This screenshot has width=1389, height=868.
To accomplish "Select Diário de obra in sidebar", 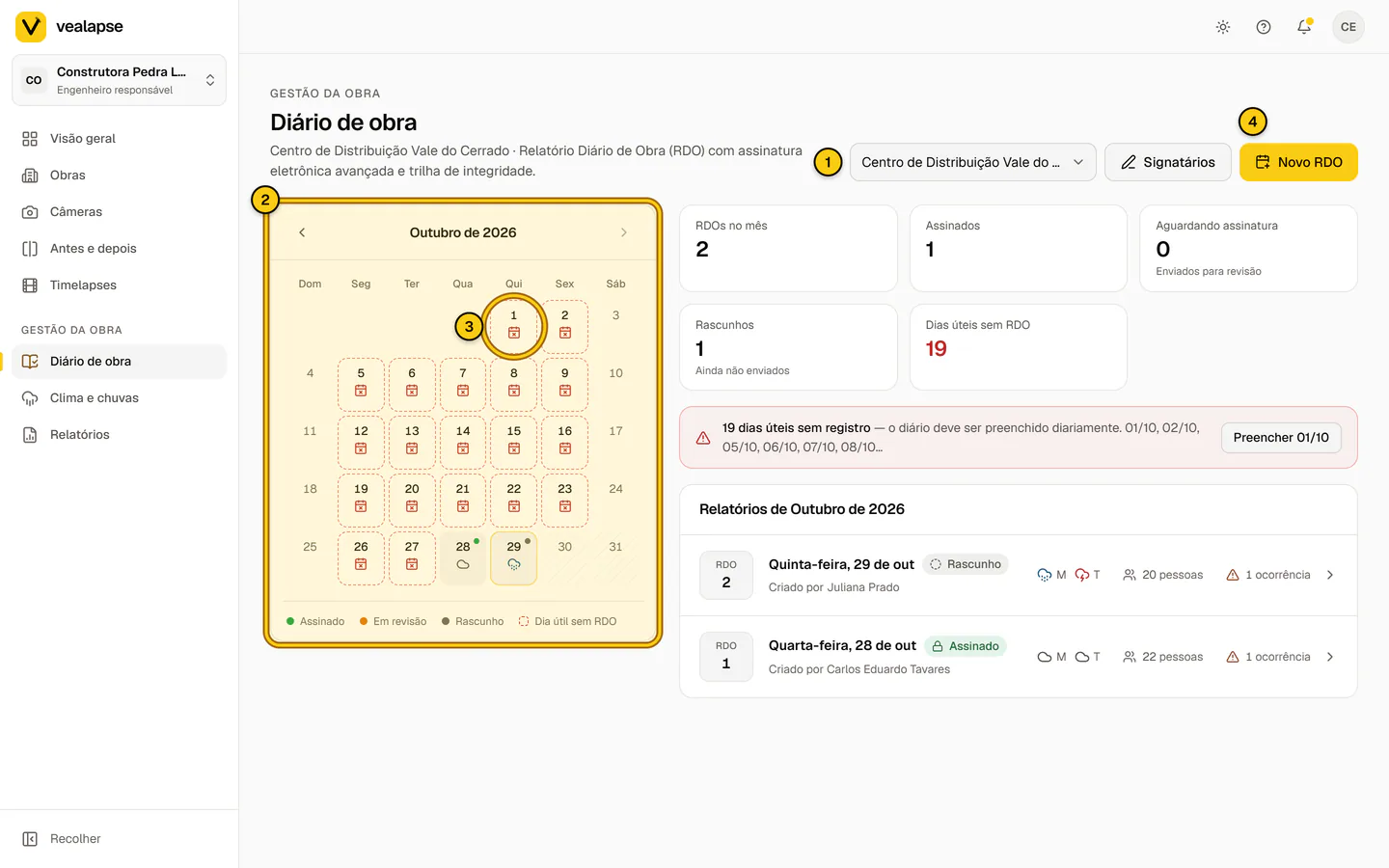I will (119, 362).
